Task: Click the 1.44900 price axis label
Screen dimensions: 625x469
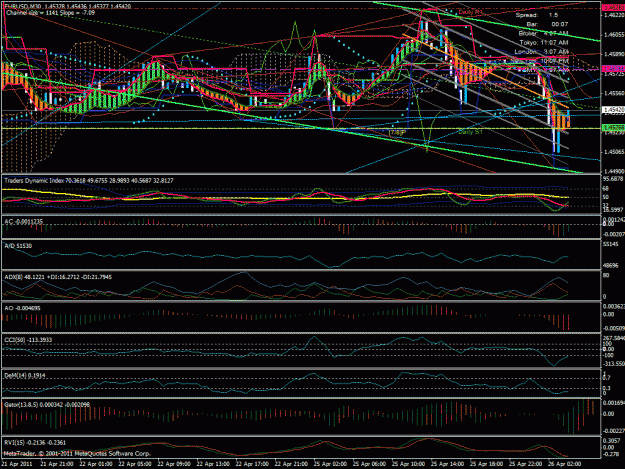Action: point(614,171)
